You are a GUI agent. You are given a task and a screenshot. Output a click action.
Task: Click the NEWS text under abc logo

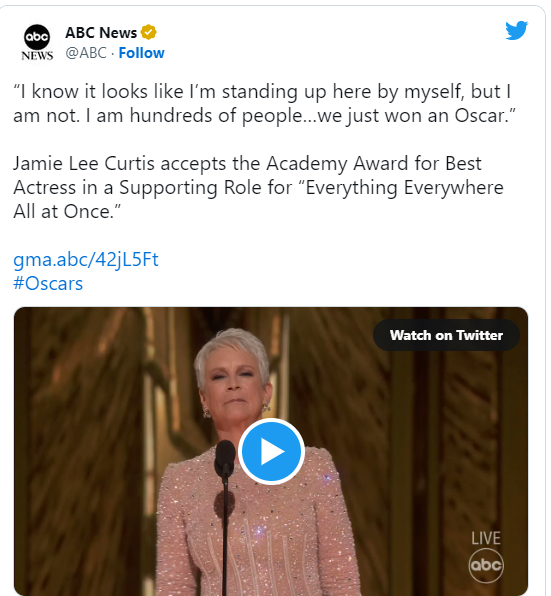tap(37, 56)
